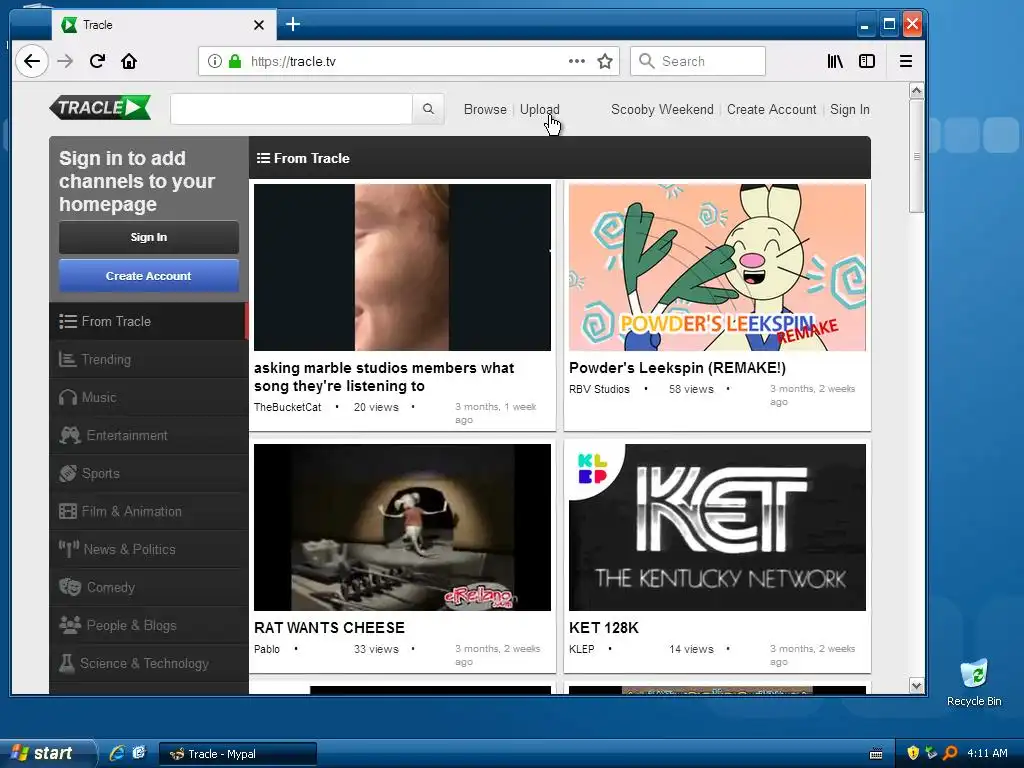Toggle the browser sidebar icon
Screen dimensions: 1024x768
[x=867, y=61]
